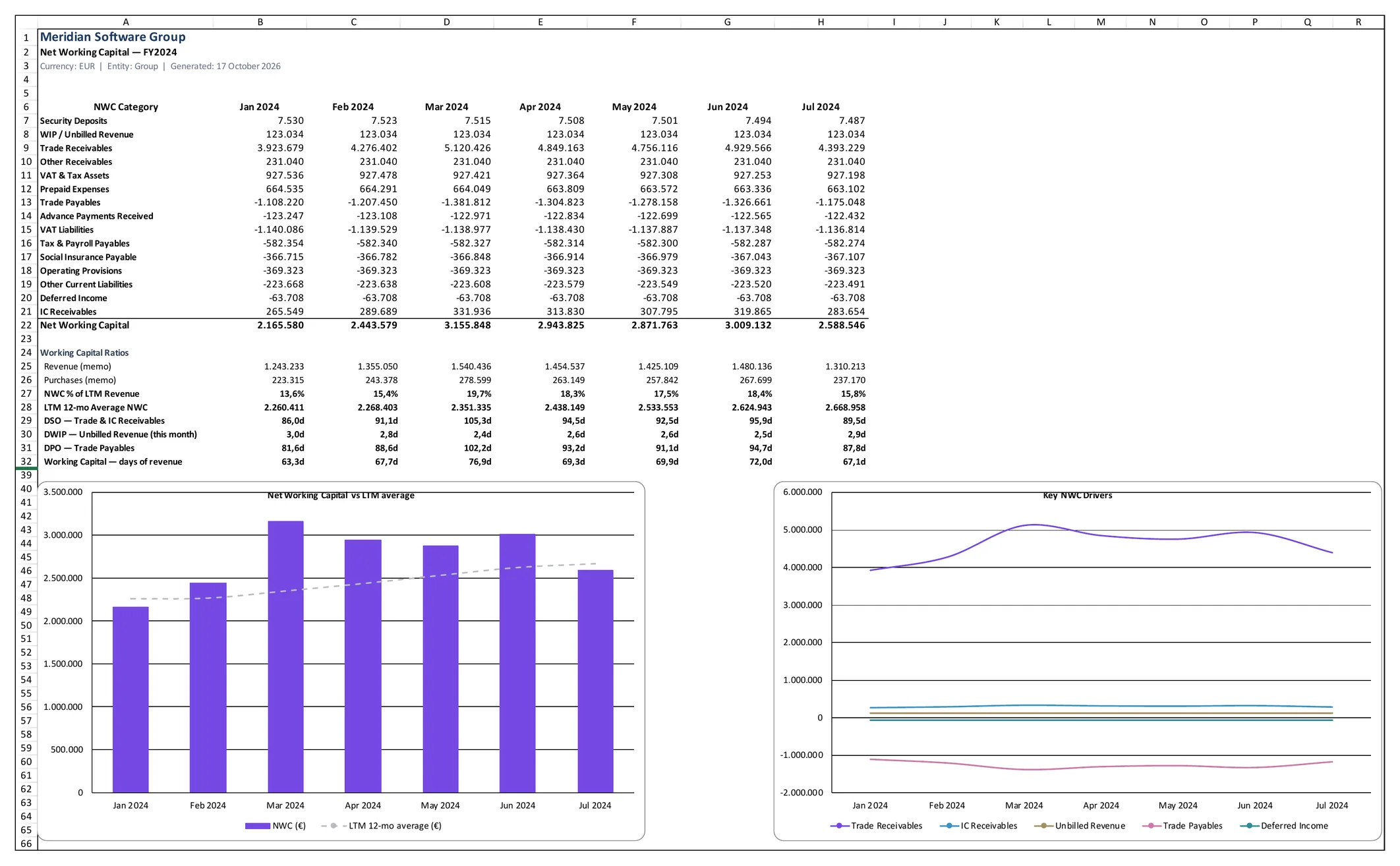Click NWC % of LTM Revenue value 19,7%
Viewport: 1400px width, 866px height.
pyautogui.click(x=479, y=394)
